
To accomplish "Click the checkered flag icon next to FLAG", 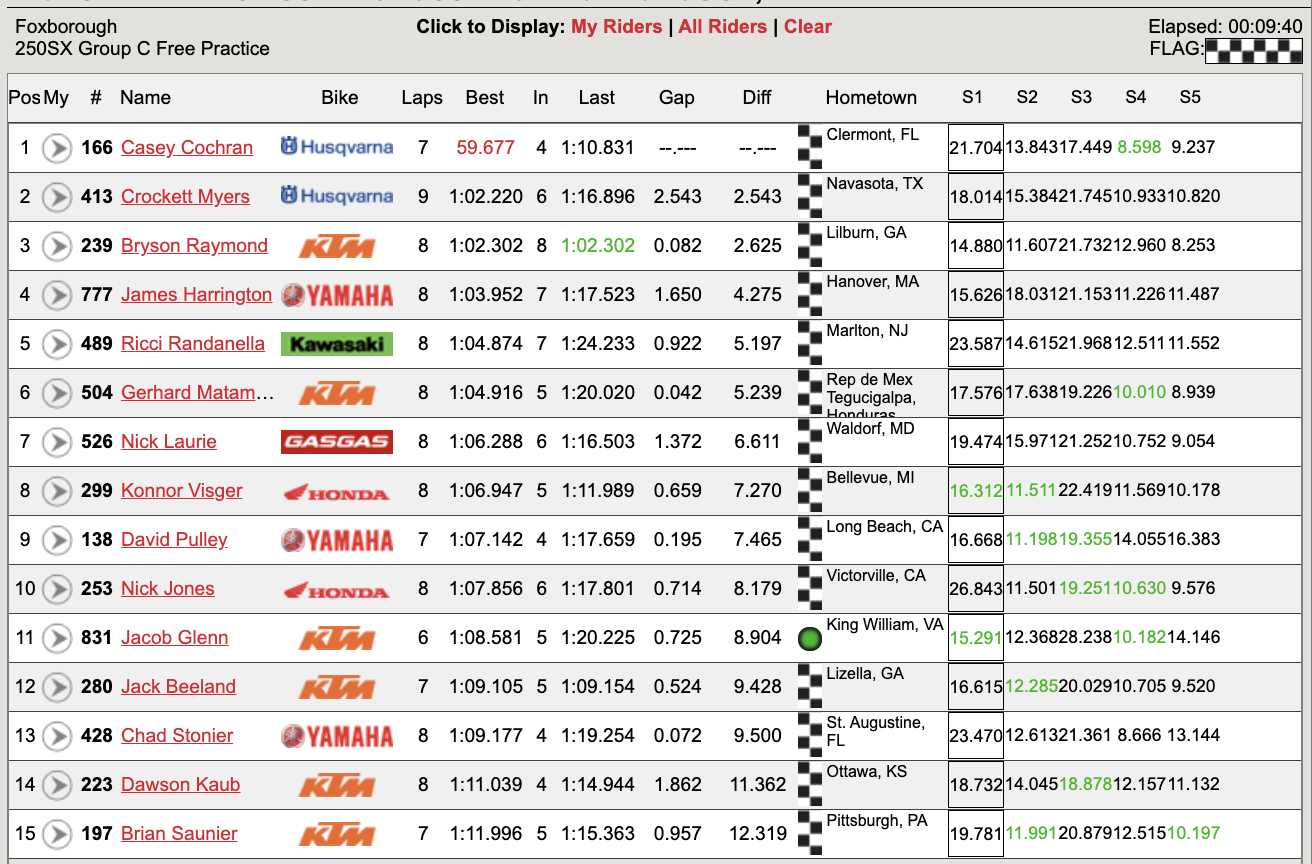I will 1253,49.
